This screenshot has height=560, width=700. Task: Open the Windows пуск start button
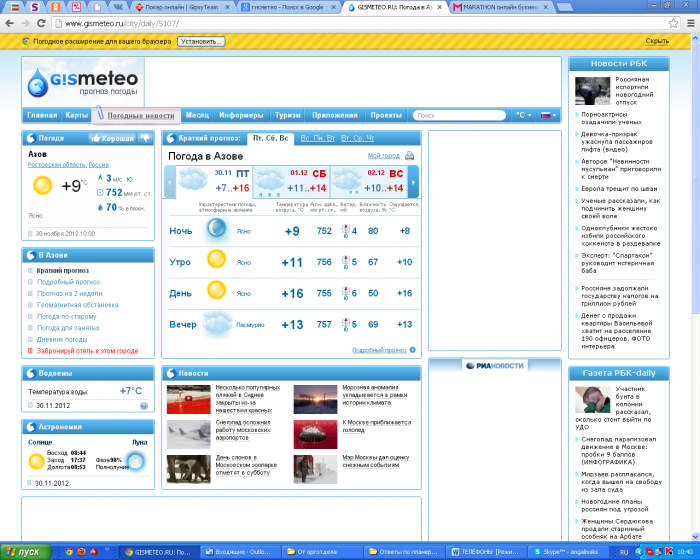point(25,552)
